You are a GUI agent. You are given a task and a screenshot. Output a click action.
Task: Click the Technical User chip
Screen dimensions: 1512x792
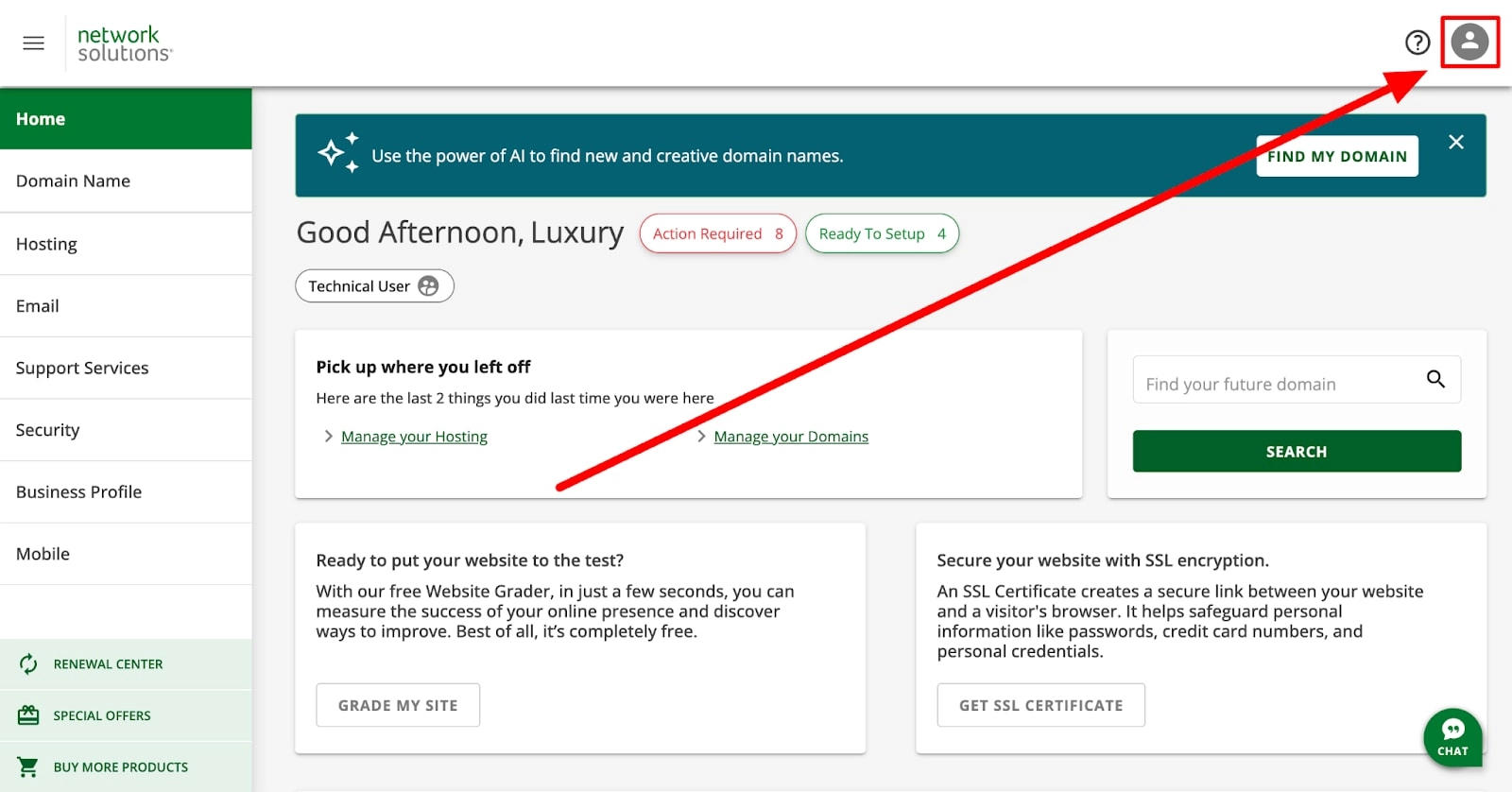(x=374, y=286)
